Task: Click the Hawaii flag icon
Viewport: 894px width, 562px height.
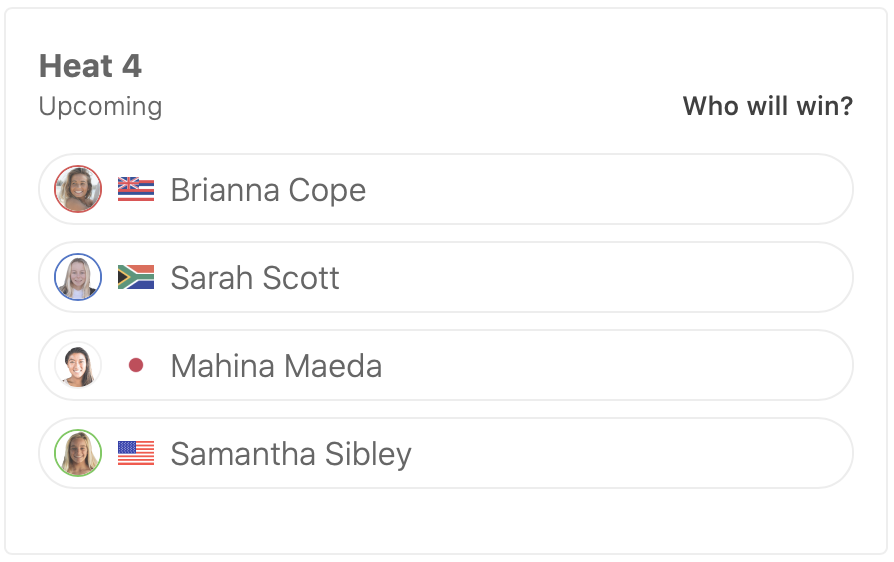Action: pyautogui.click(x=136, y=189)
